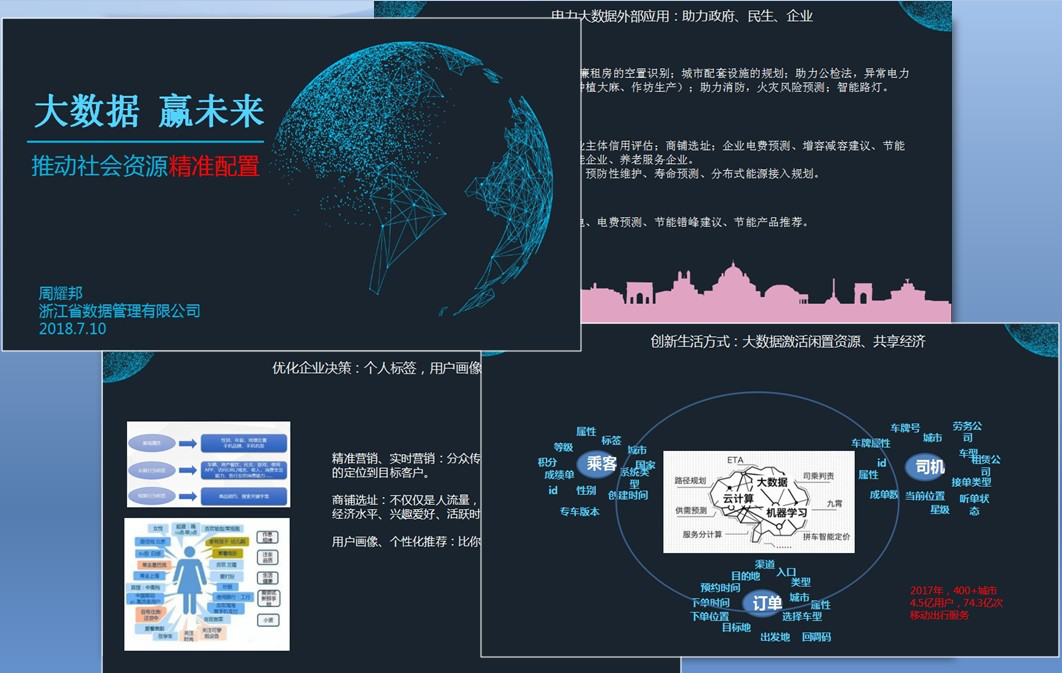This screenshot has height=673, width=1062.
Task: Click the 专车版本 tag
Action: (579, 511)
